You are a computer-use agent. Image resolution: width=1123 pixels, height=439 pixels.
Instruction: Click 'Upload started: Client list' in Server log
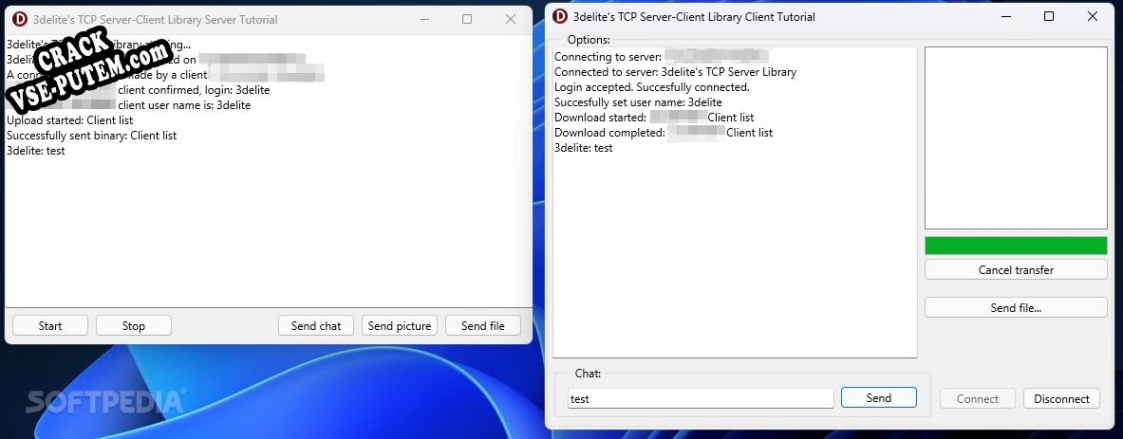(70, 120)
